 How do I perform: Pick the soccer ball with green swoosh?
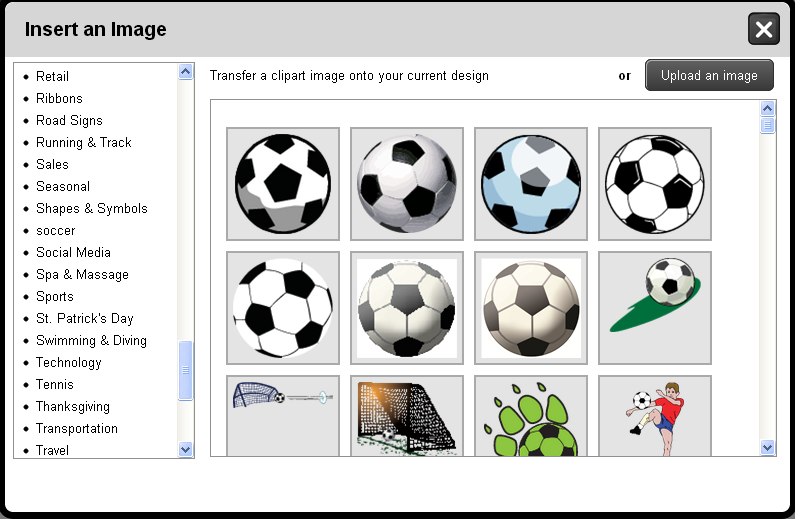click(655, 308)
